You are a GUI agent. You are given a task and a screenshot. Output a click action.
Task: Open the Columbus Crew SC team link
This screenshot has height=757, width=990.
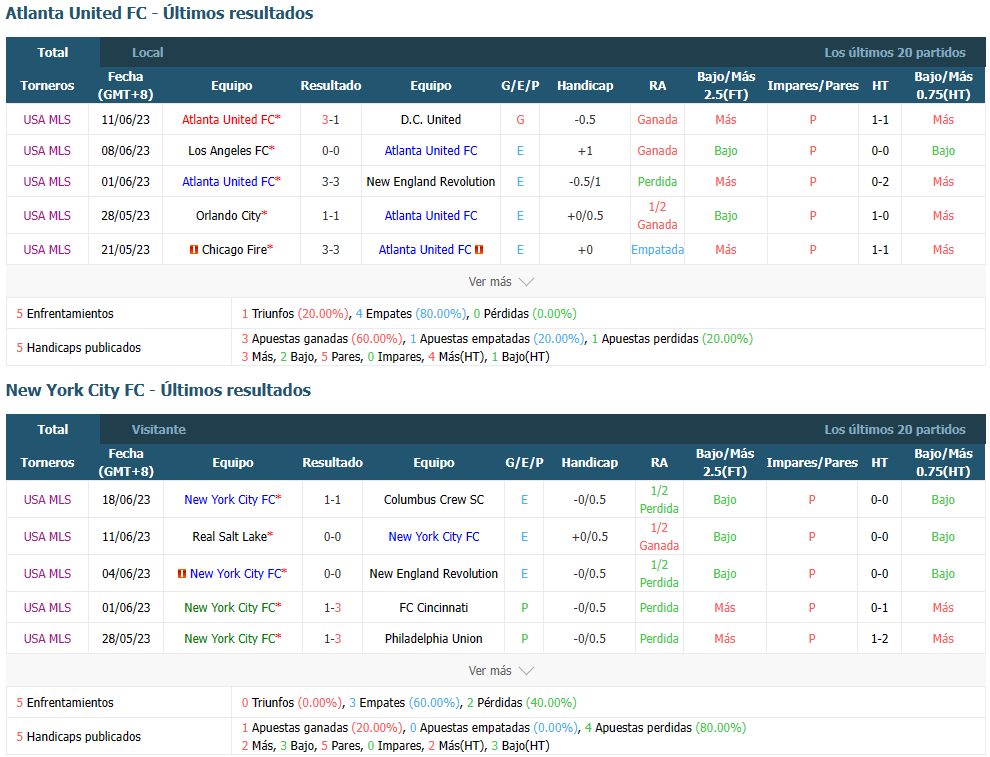tap(434, 500)
